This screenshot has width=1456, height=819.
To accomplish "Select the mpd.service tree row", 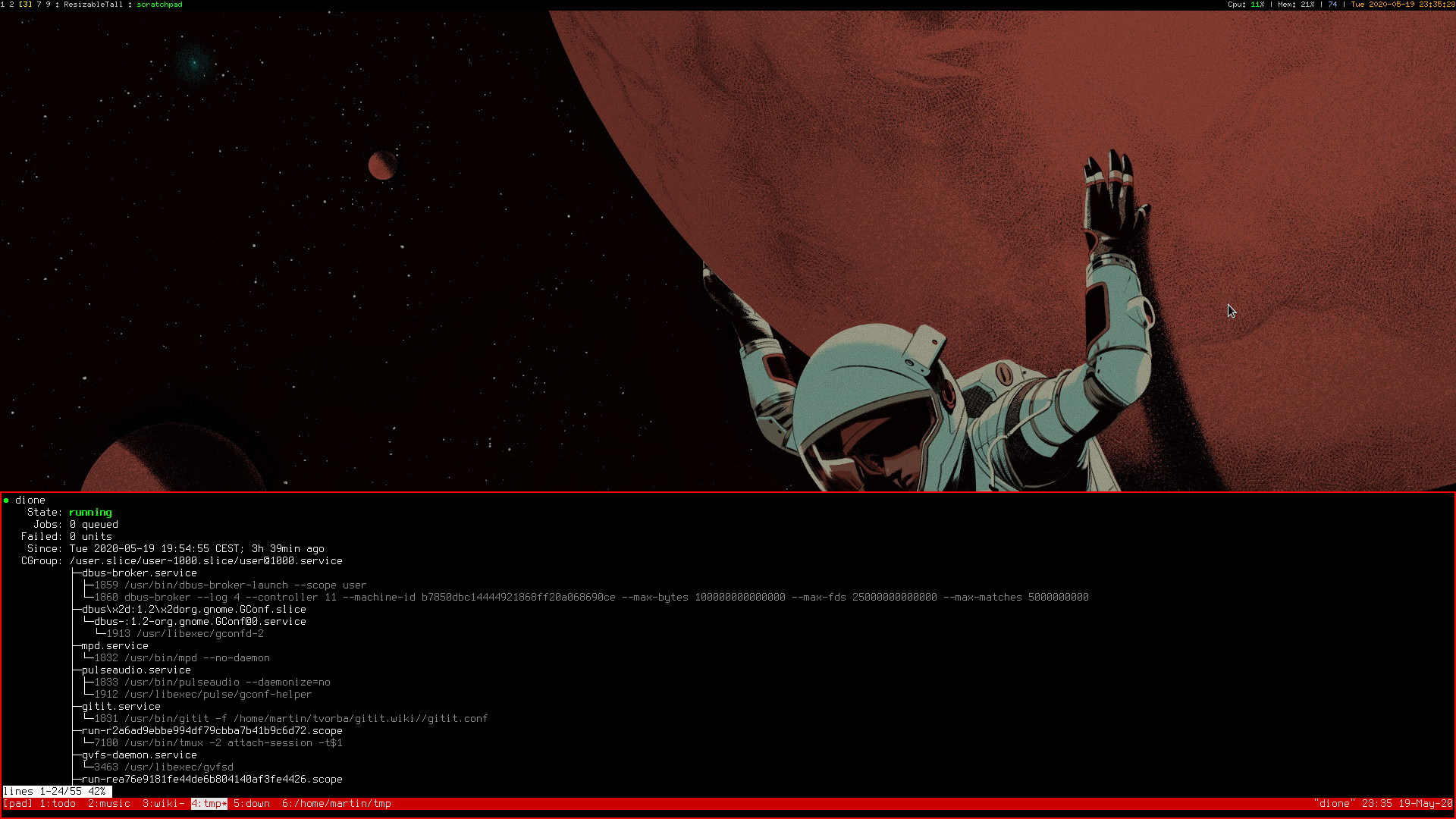I will click(x=115, y=646).
